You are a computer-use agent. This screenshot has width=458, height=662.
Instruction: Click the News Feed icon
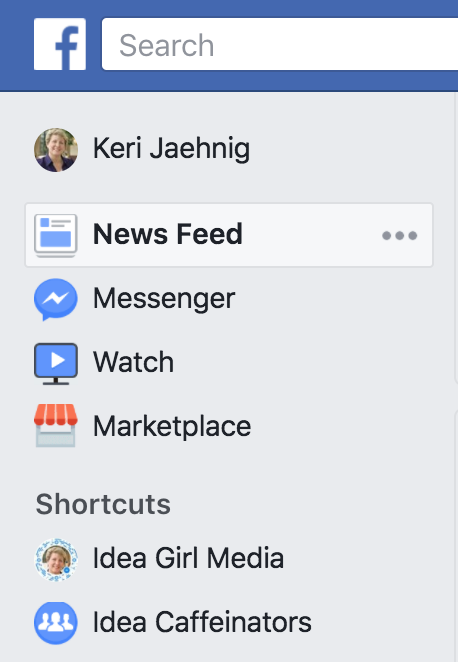point(56,236)
